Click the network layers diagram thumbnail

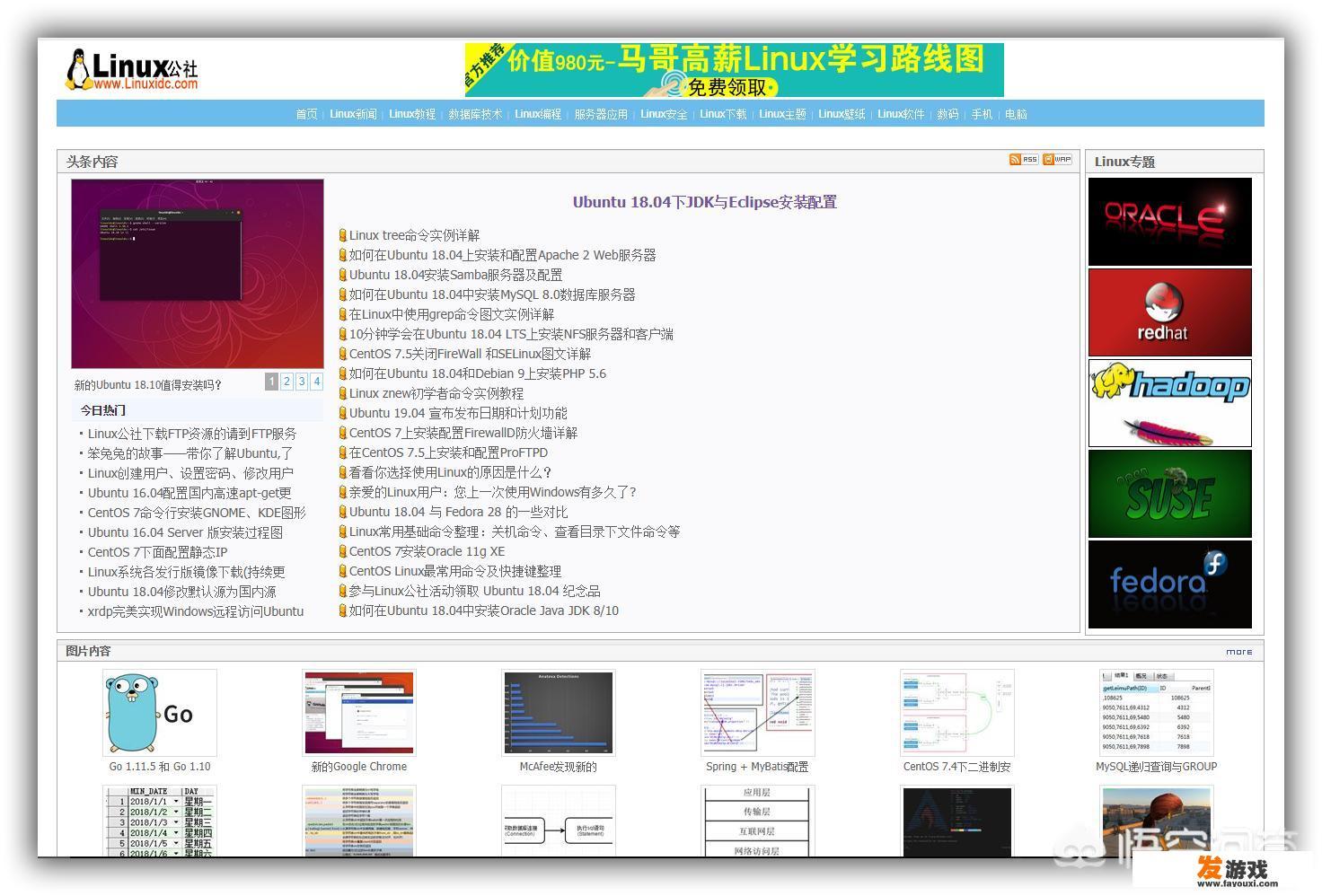[758, 821]
